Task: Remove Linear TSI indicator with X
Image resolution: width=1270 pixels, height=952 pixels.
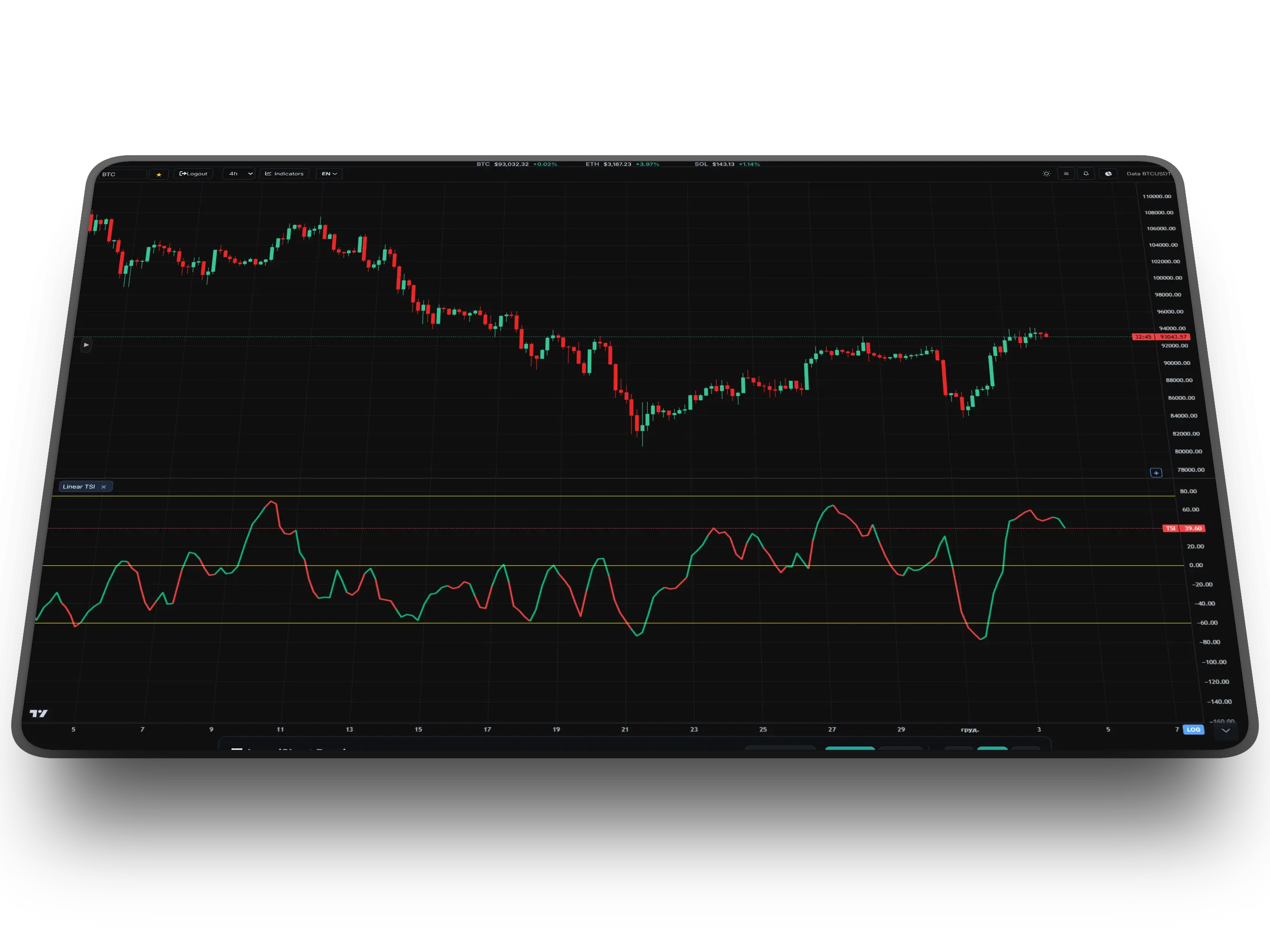Action: click(x=103, y=487)
